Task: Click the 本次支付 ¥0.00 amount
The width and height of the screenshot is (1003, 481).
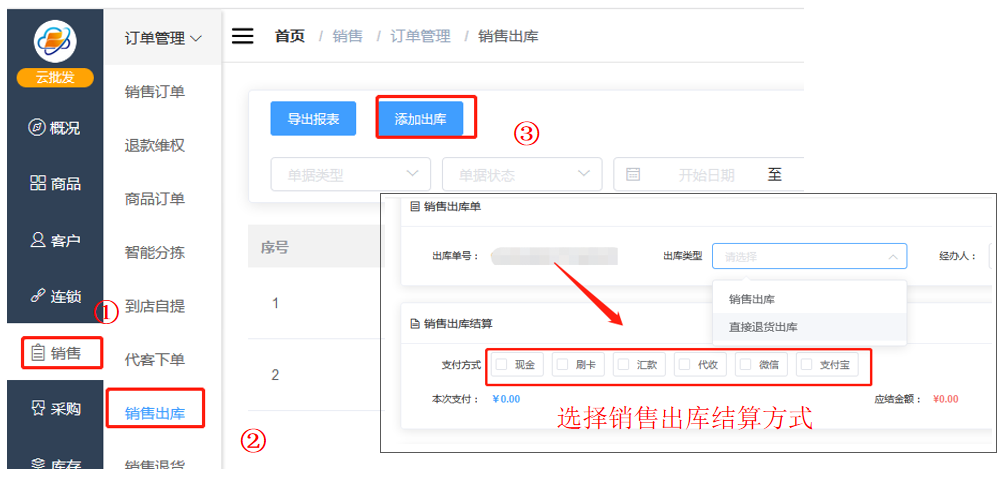Action: pyautogui.click(x=506, y=399)
